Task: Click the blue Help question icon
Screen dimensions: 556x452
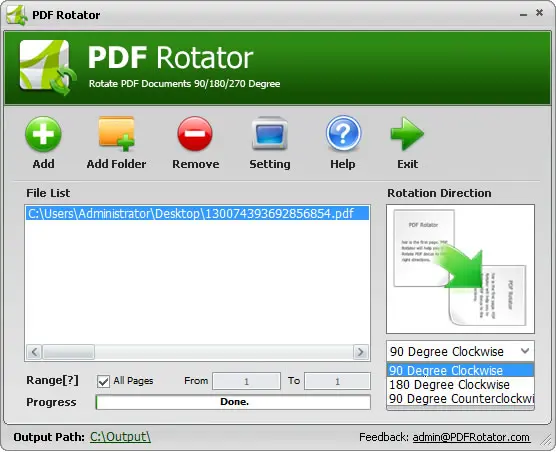Action: [x=343, y=134]
